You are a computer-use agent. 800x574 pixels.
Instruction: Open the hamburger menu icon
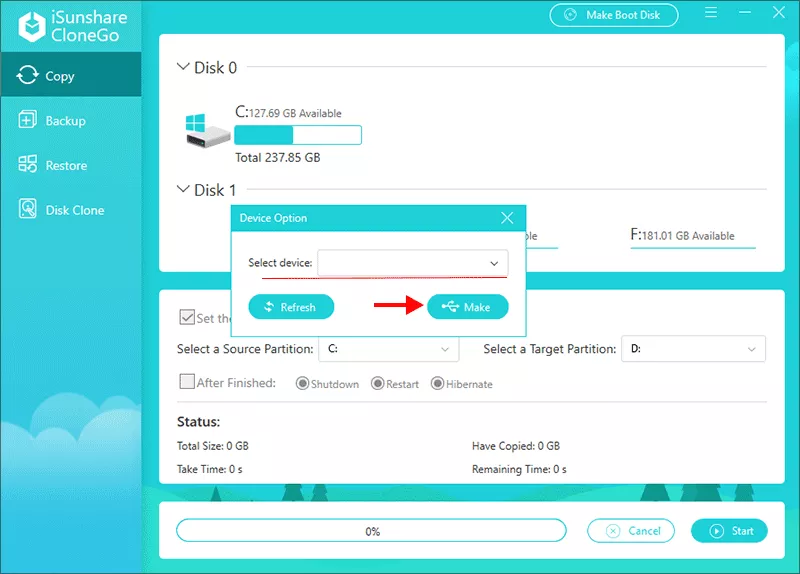711,13
